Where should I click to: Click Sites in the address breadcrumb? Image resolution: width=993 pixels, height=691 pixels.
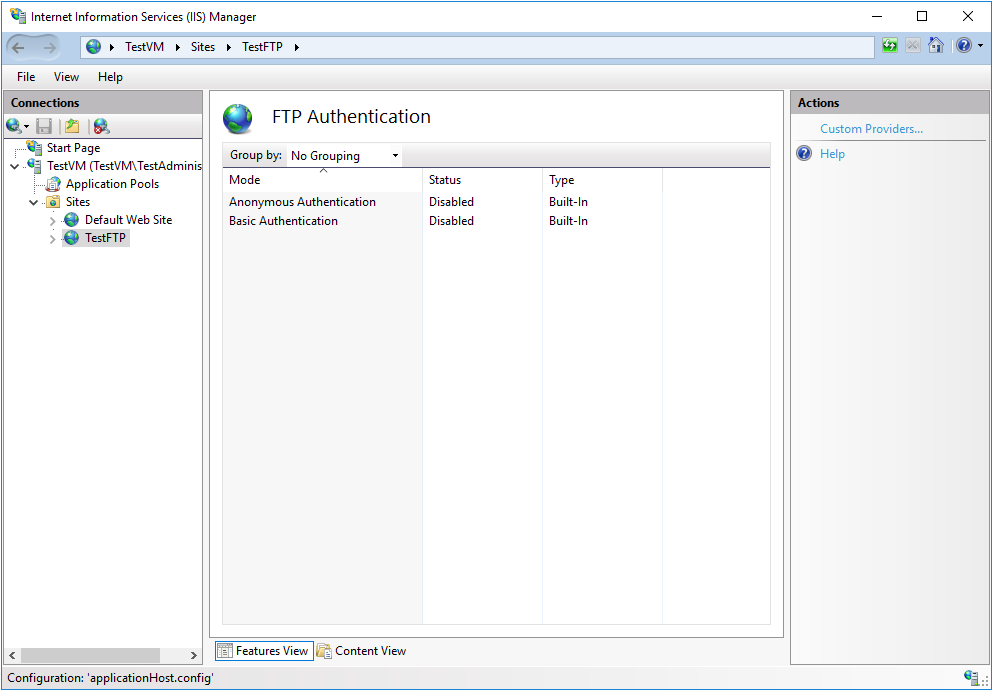point(203,47)
